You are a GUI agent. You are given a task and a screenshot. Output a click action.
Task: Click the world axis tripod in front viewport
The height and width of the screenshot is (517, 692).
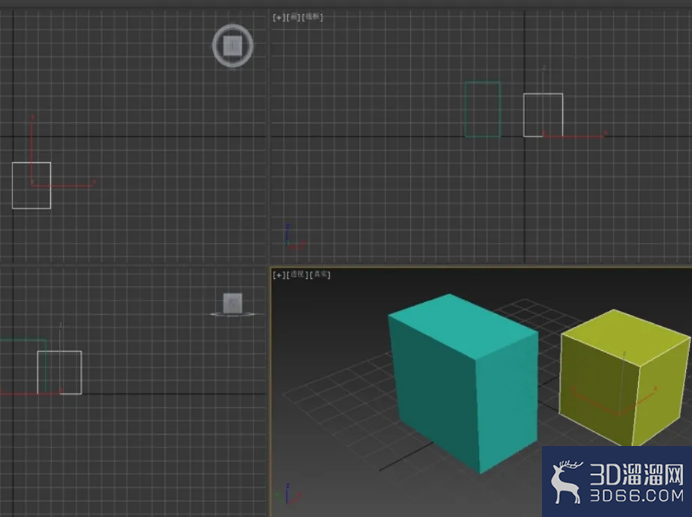point(293,238)
